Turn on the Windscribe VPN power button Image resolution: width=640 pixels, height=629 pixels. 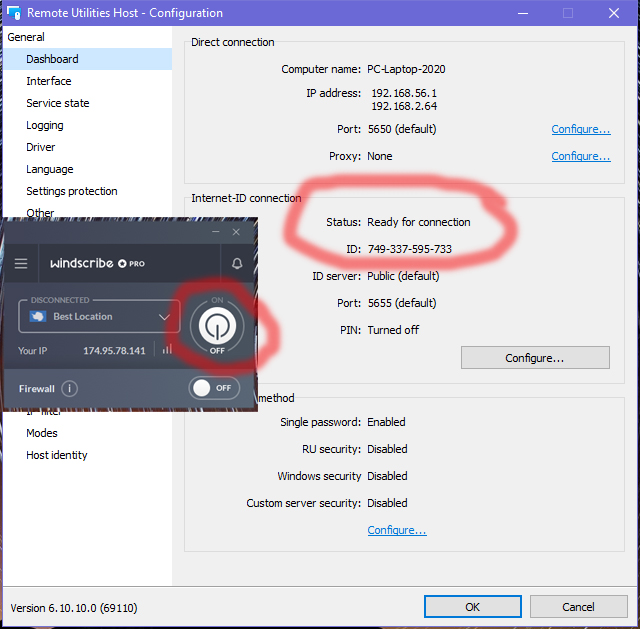click(x=217, y=325)
